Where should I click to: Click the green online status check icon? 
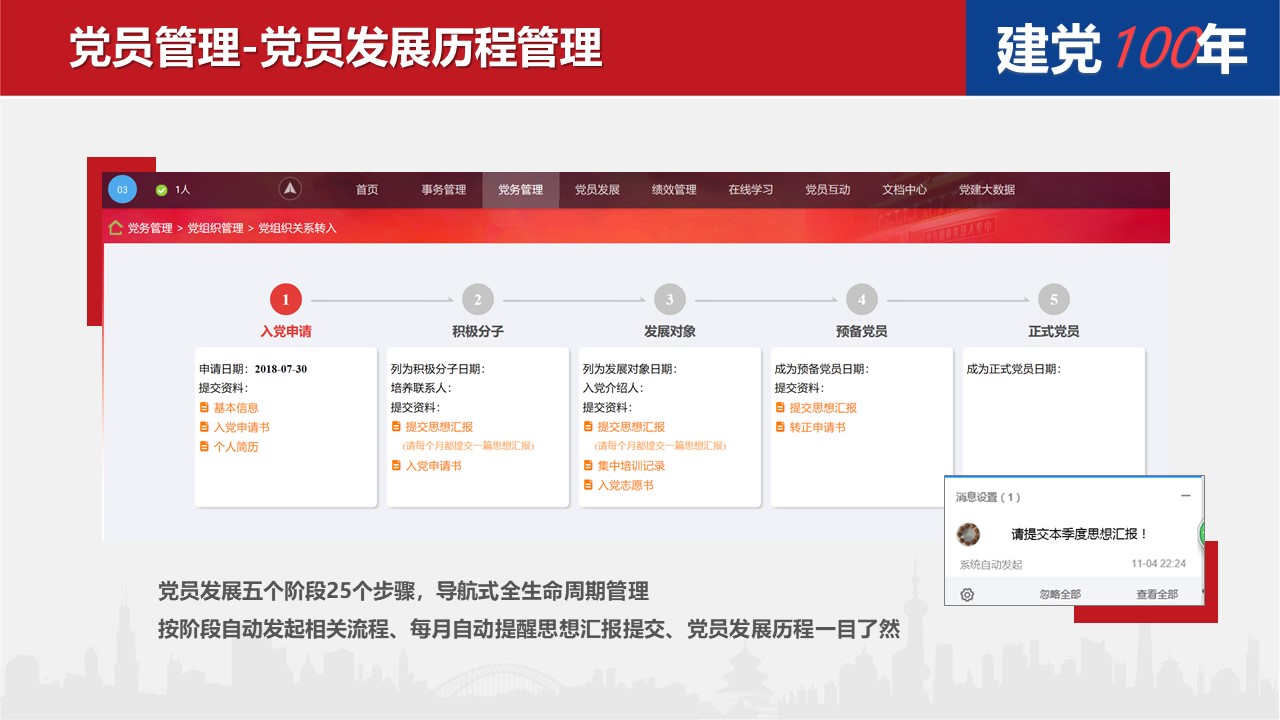click(x=162, y=190)
